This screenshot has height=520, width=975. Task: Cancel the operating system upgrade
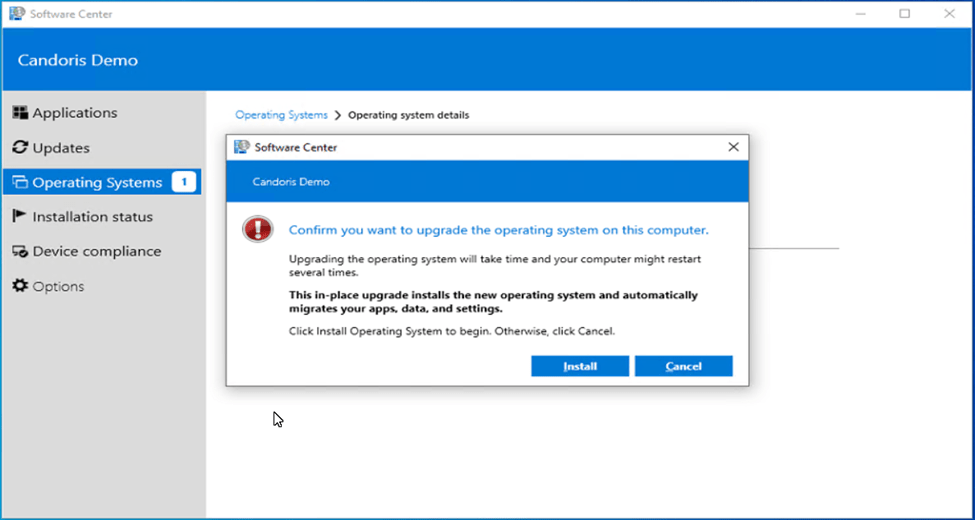[x=683, y=366]
